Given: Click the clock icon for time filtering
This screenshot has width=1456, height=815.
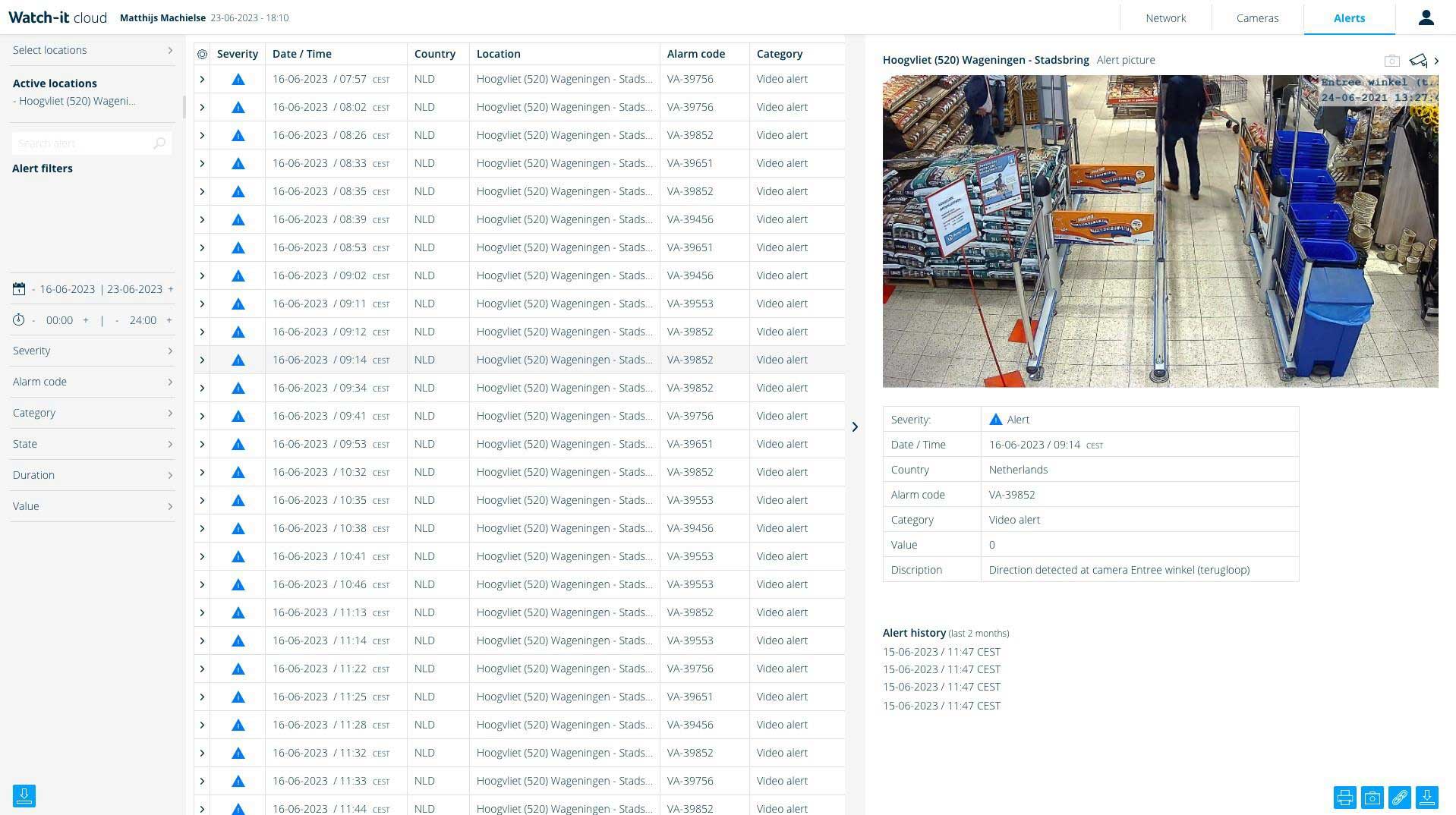Looking at the screenshot, I should 19,320.
